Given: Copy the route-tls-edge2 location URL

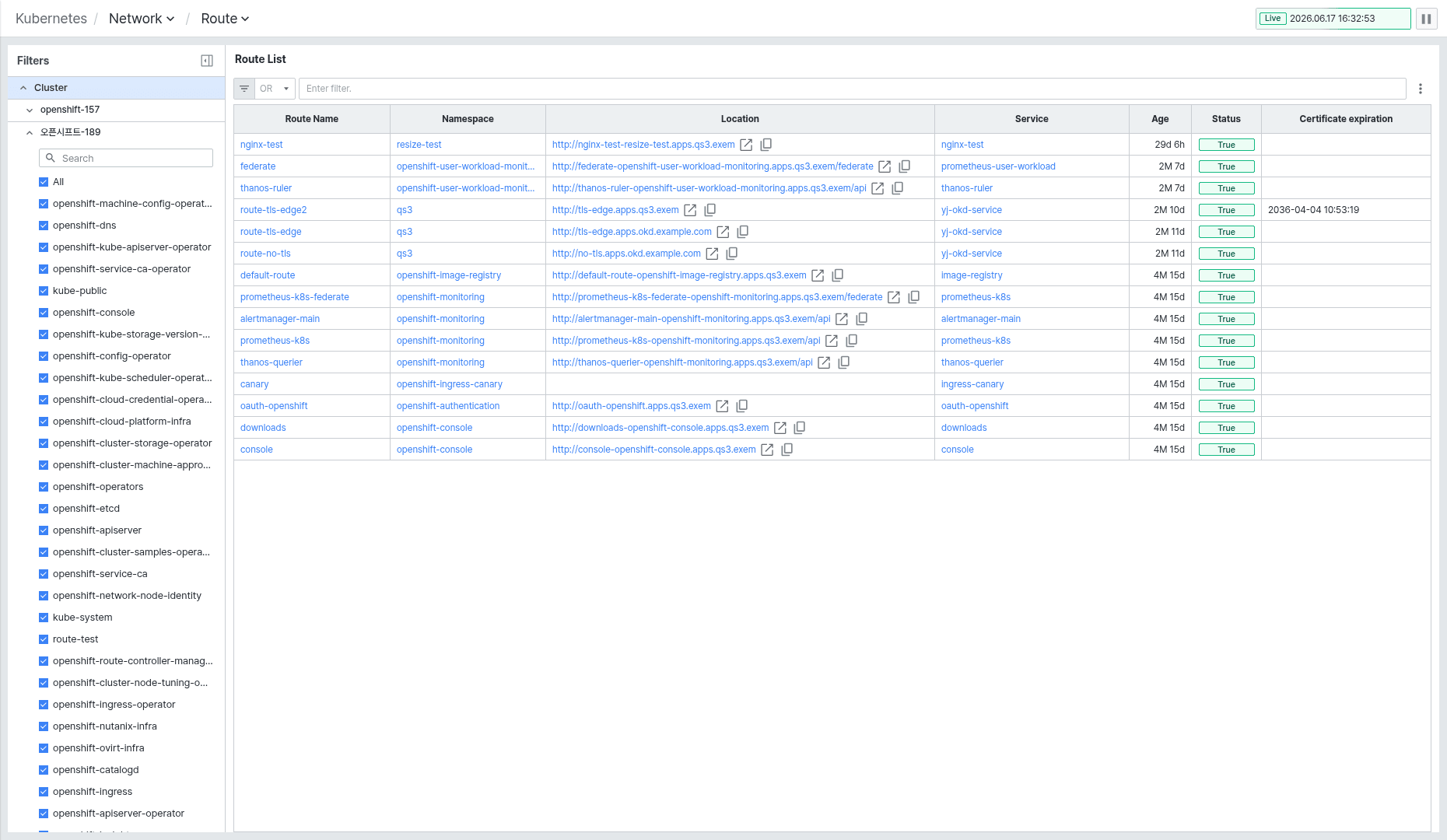Looking at the screenshot, I should pos(710,210).
